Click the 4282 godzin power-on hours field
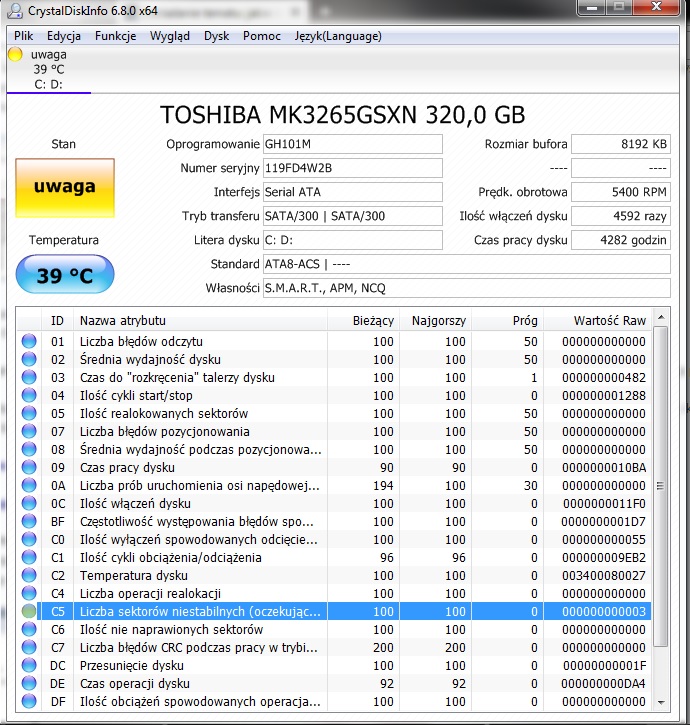This screenshot has width=690, height=725. pyautogui.click(x=621, y=240)
